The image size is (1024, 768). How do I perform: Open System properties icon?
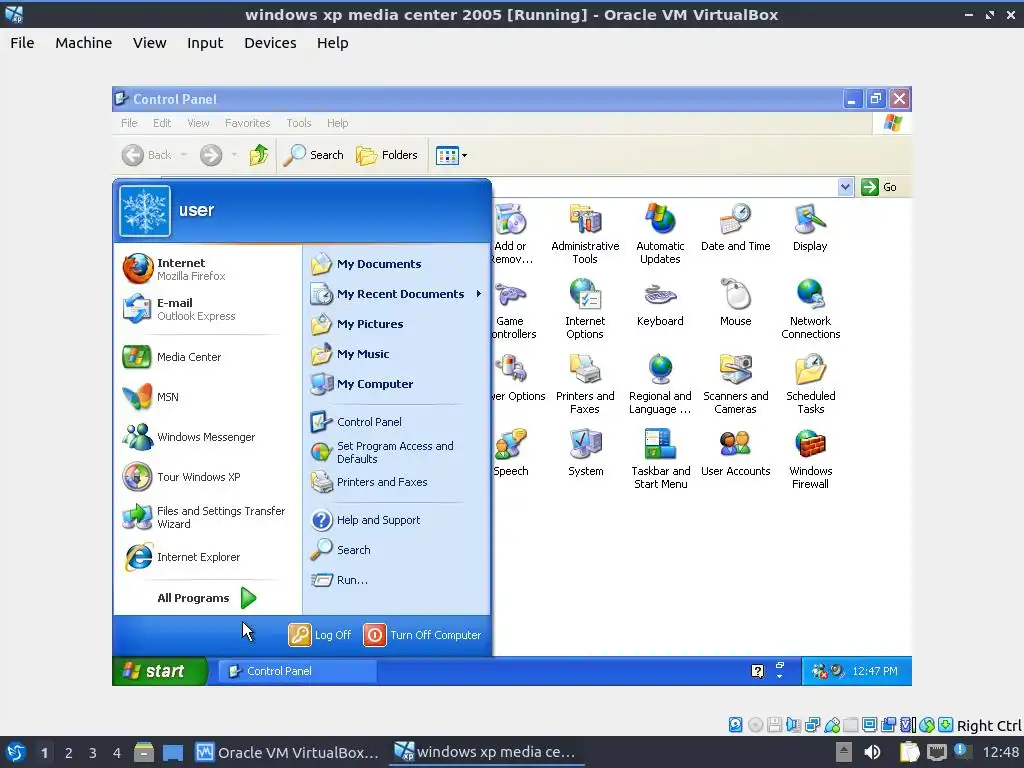coord(585,453)
